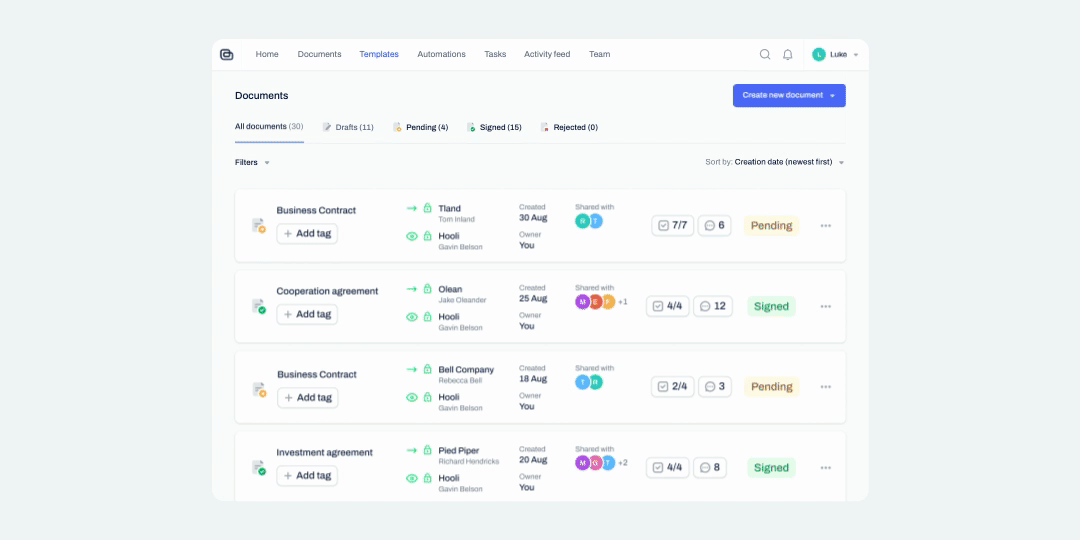This screenshot has width=1080, height=540.
Task: Click the Create new document button
Action: [x=789, y=96]
